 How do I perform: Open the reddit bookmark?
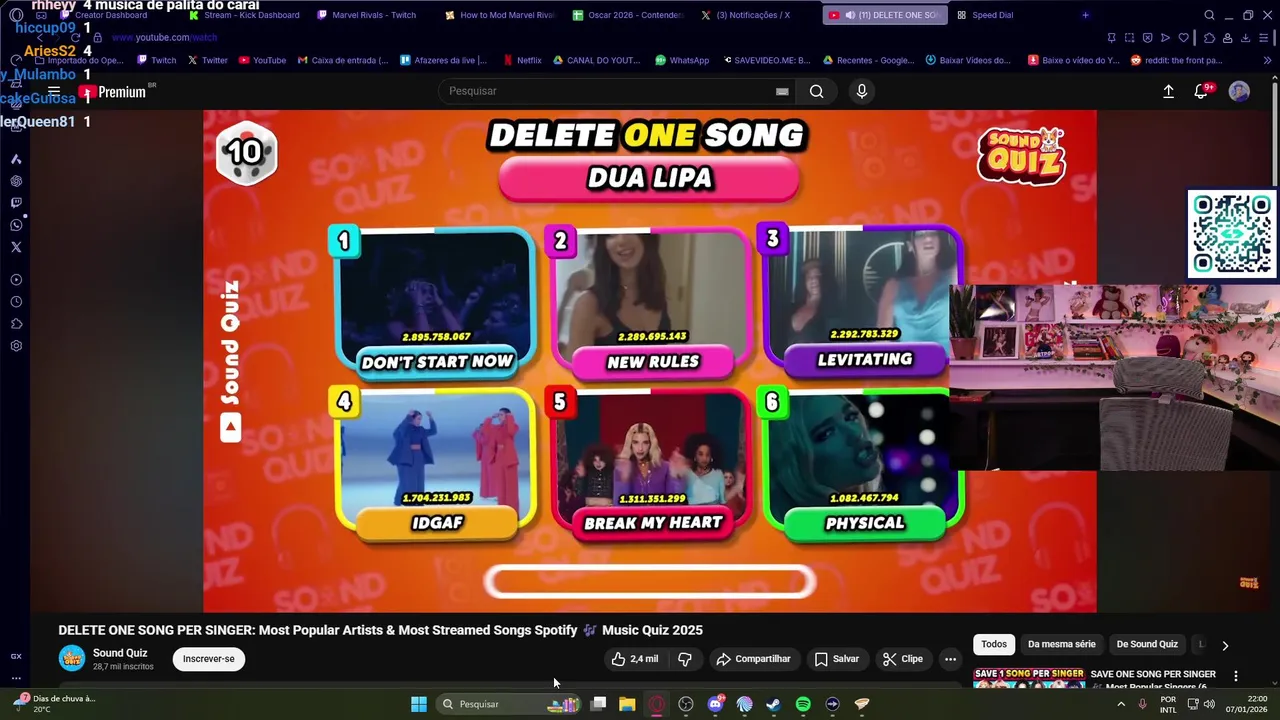click(1176, 60)
